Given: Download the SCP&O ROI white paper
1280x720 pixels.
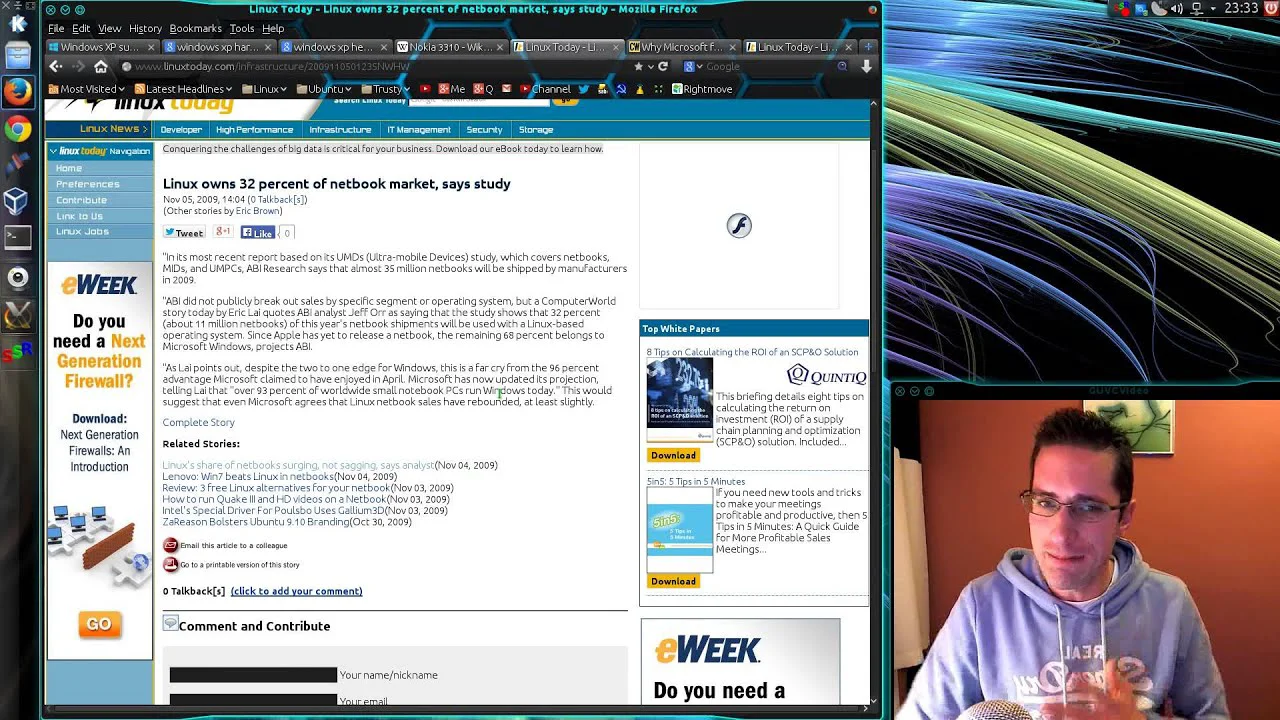Looking at the screenshot, I should click(x=673, y=455).
